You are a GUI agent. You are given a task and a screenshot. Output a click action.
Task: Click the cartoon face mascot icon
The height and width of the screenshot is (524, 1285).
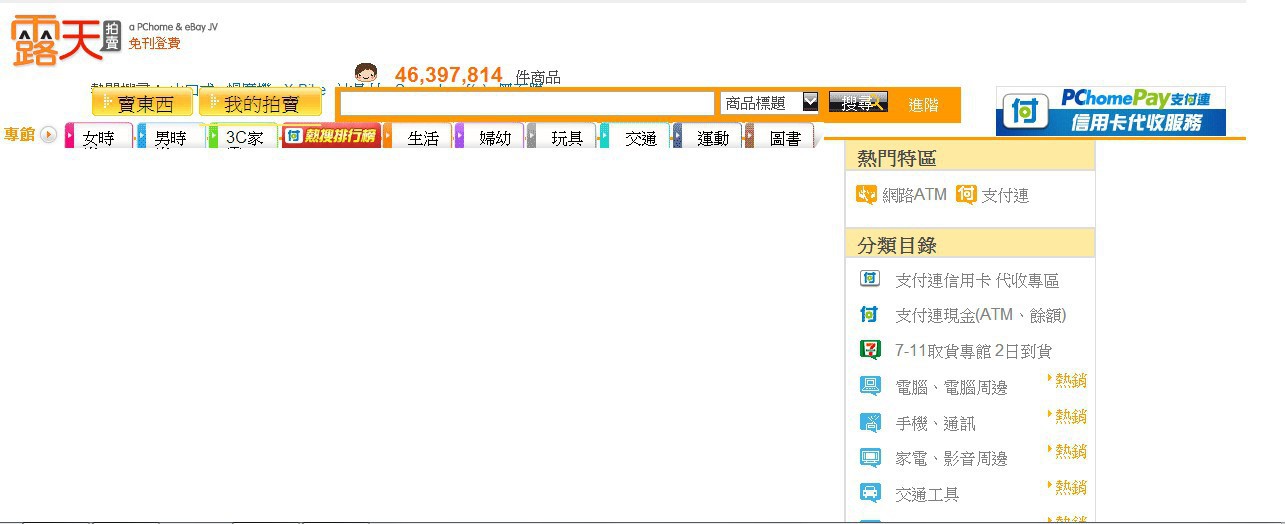click(368, 74)
